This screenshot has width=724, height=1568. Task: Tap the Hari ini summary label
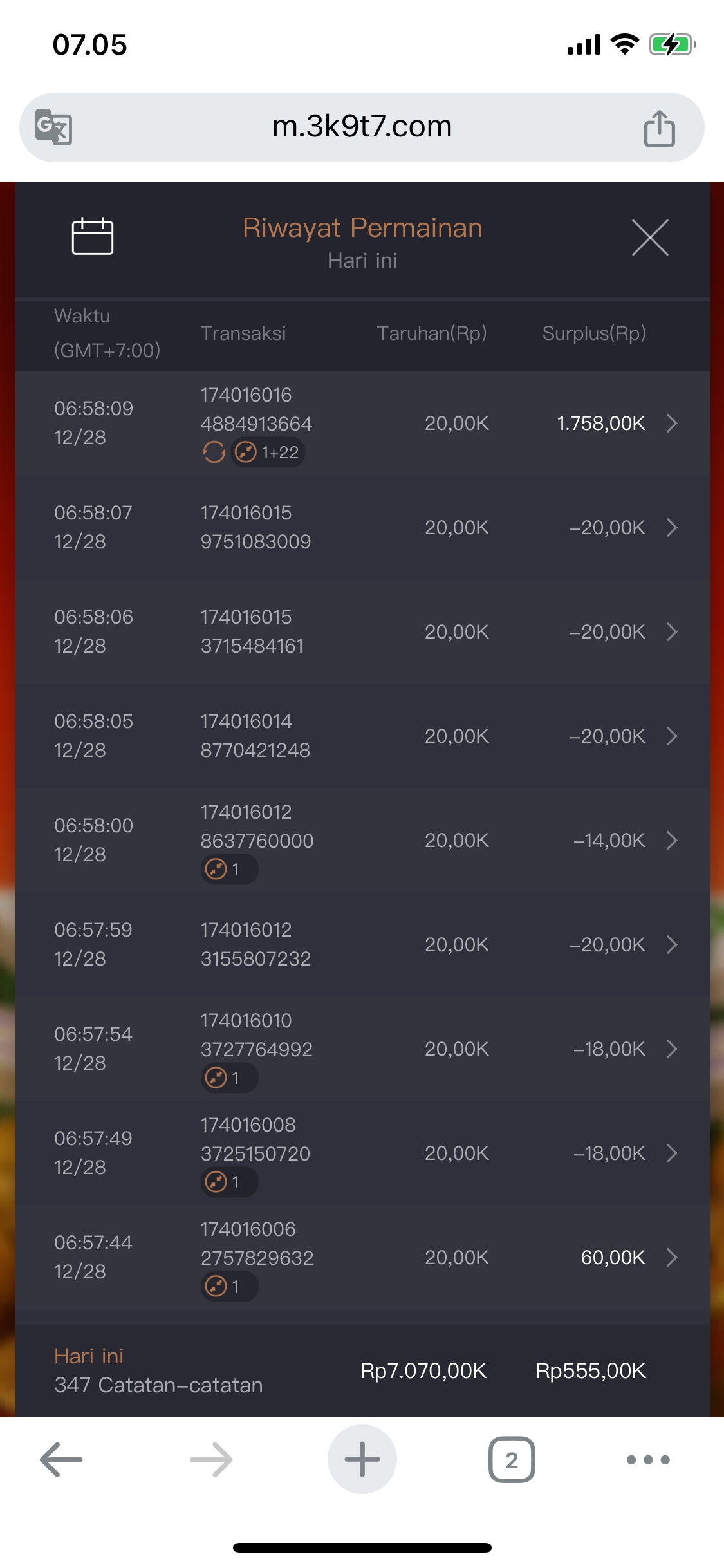pos(89,1356)
